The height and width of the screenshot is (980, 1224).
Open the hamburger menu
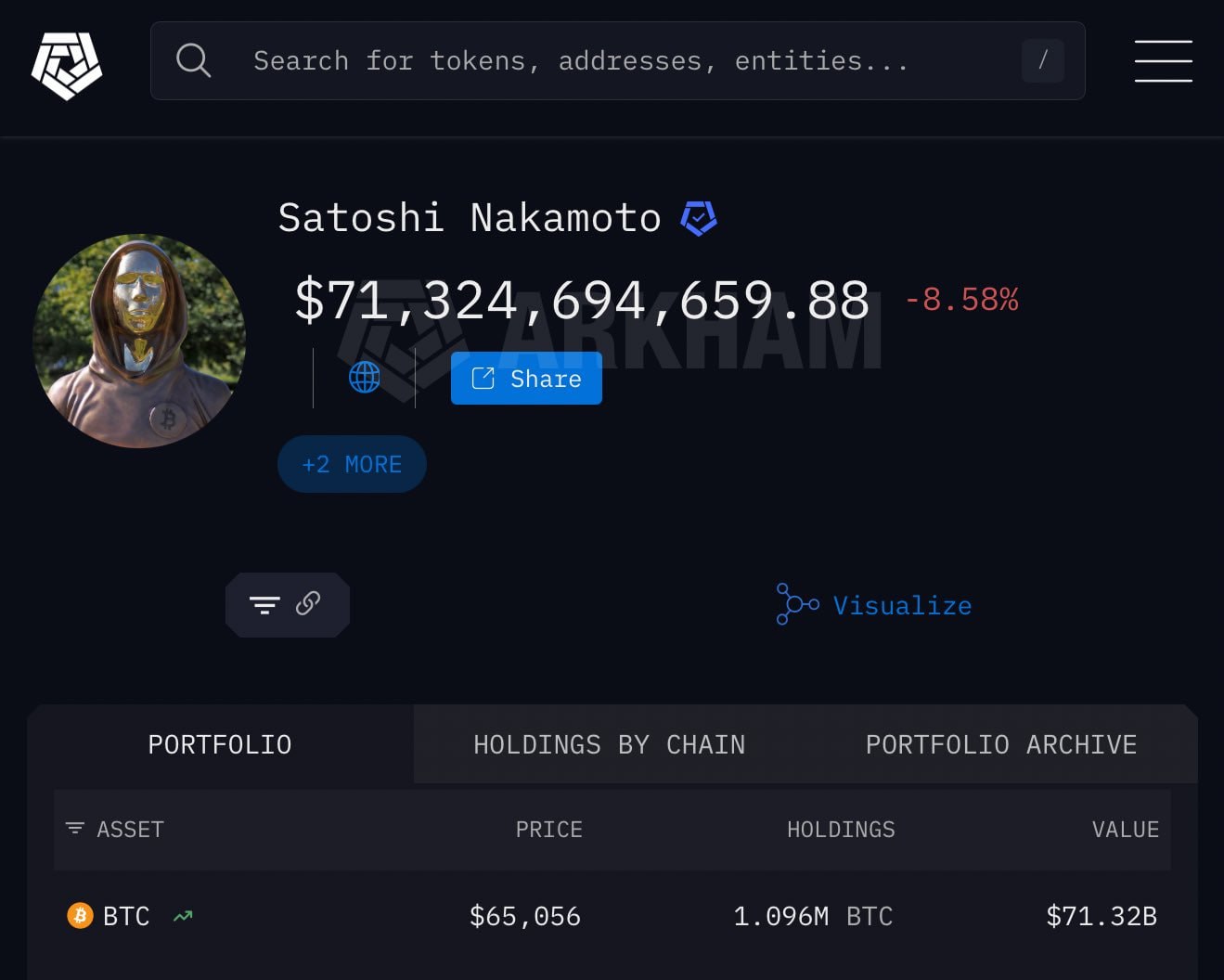click(x=1163, y=61)
